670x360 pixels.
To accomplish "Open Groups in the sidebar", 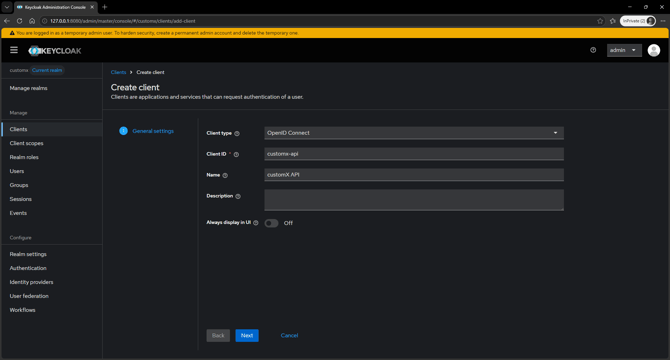I will click(x=51, y=185).
